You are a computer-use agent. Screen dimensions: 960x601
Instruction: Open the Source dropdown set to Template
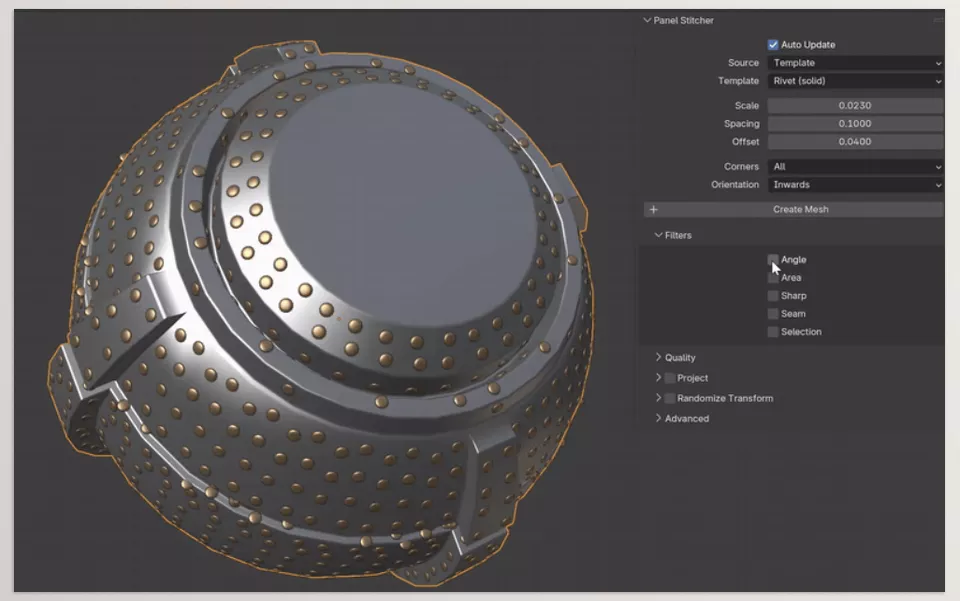pyautogui.click(x=856, y=63)
